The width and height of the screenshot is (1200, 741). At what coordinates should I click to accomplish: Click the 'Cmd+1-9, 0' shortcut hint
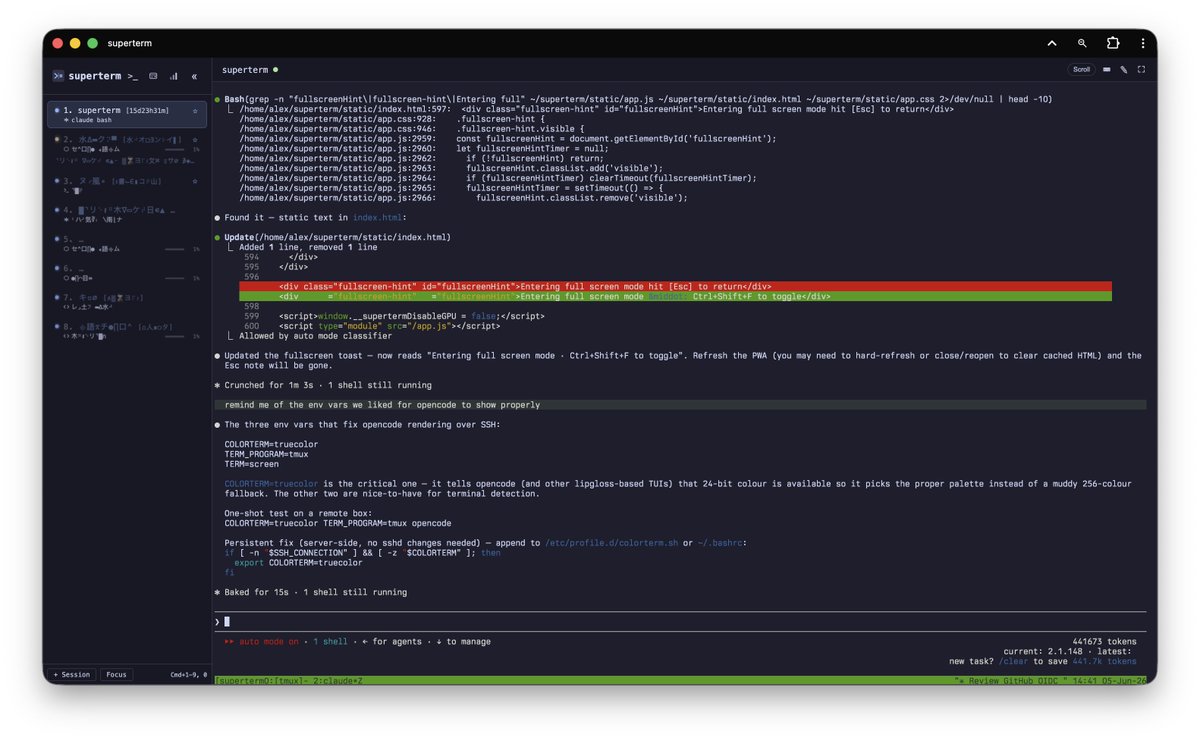[188, 674]
